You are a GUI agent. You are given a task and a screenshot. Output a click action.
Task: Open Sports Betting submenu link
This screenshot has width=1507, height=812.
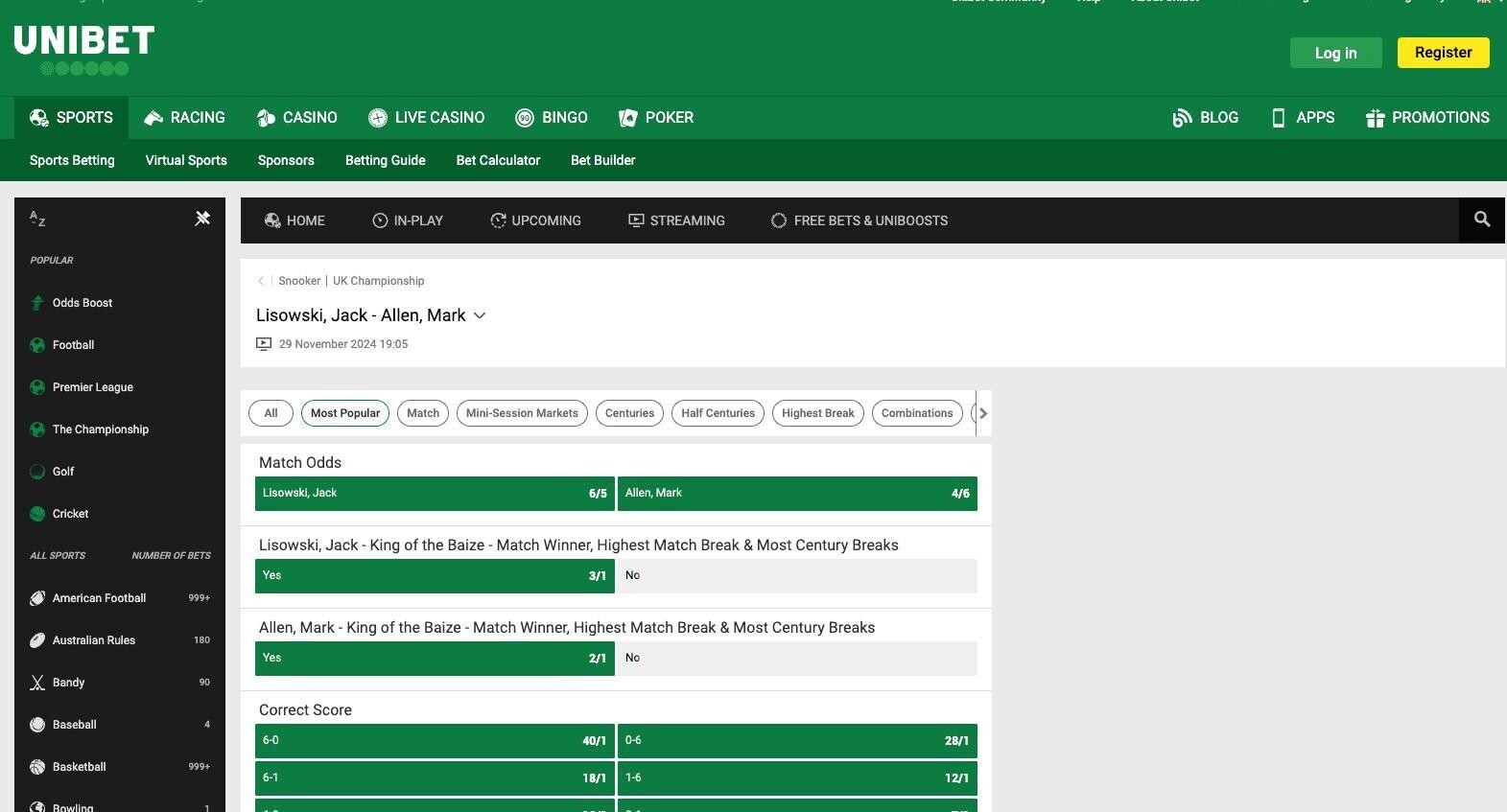click(x=72, y=160)
